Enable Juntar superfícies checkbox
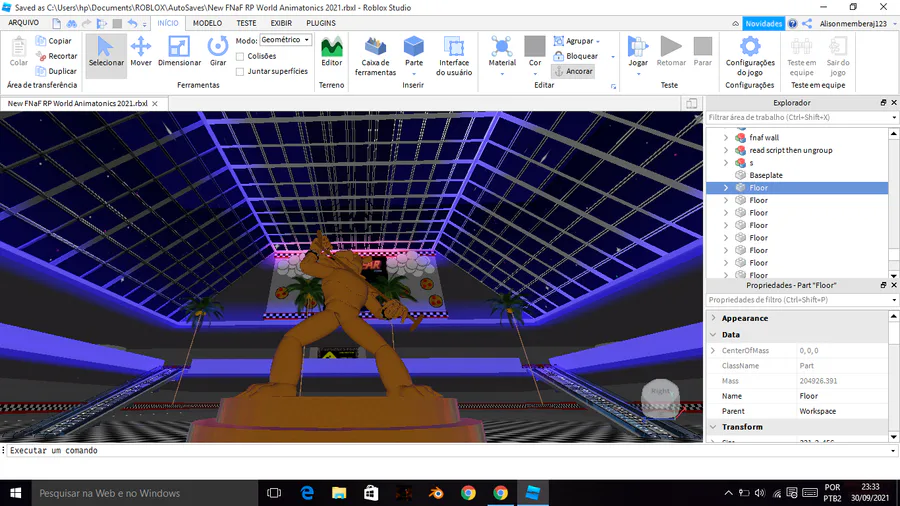Screen dimensions: 900x506 point(240,72)
